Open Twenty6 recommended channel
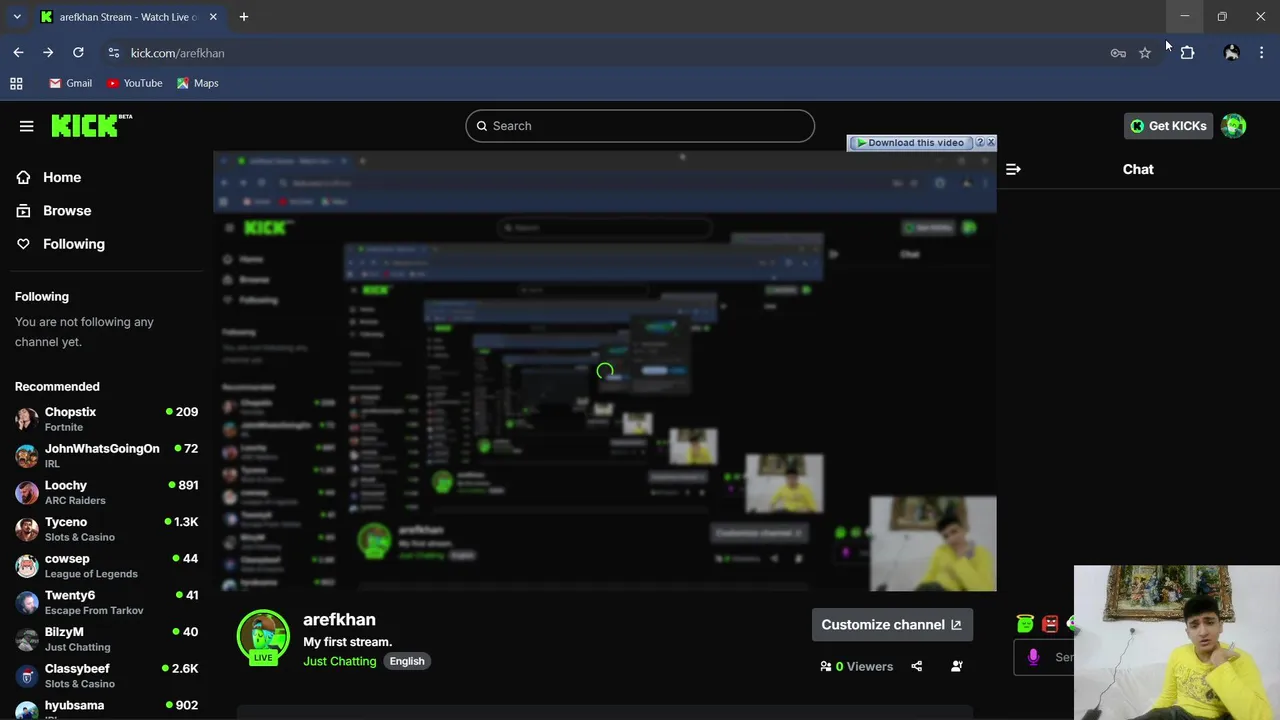This screenshot has width=1280, height=720. 106,602
